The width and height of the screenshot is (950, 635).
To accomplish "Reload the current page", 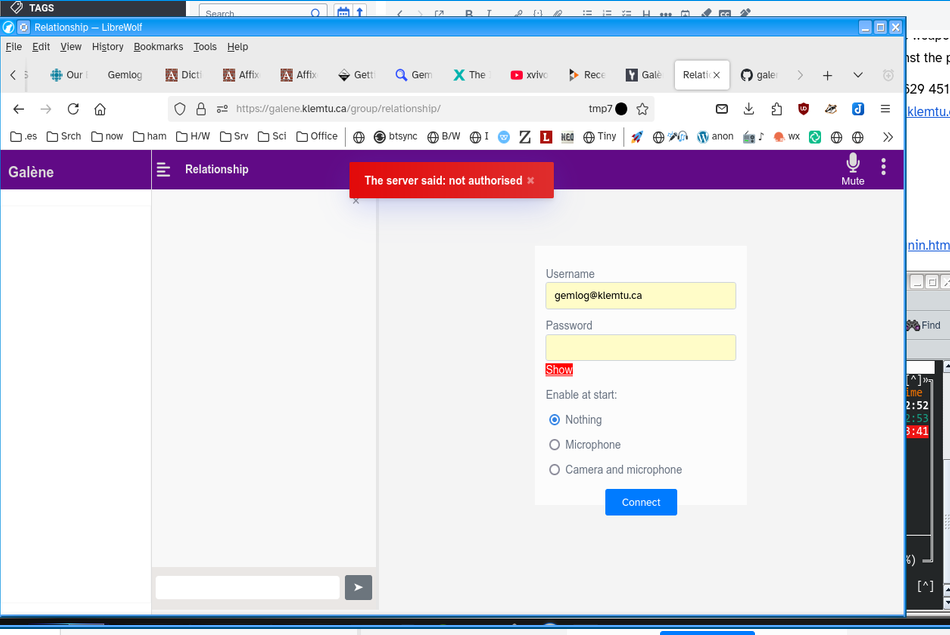I will tap(73, 109).
